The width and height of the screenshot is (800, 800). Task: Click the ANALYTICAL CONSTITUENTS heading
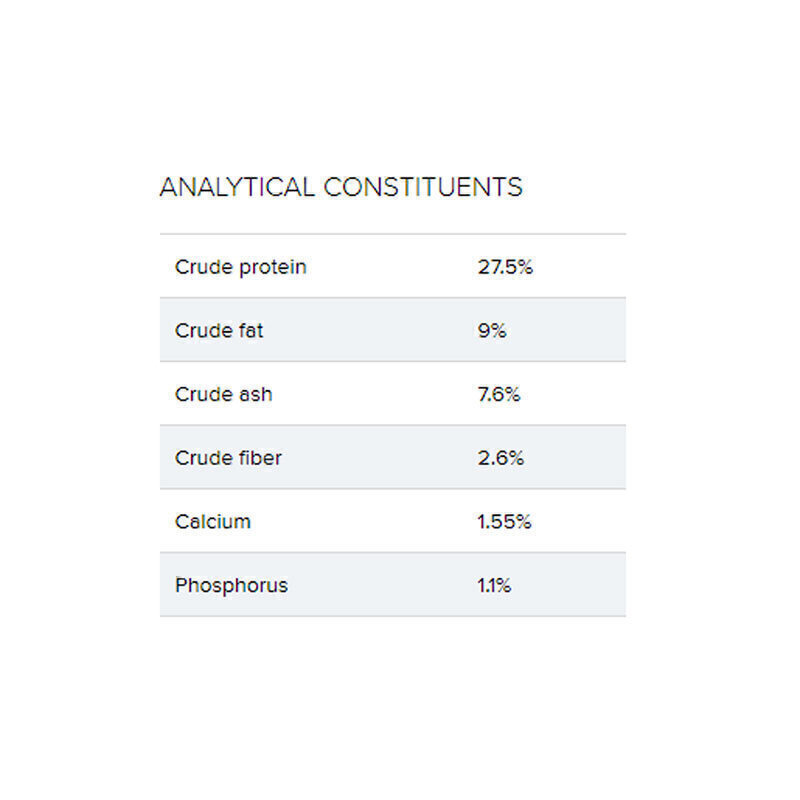coord(341,187)
